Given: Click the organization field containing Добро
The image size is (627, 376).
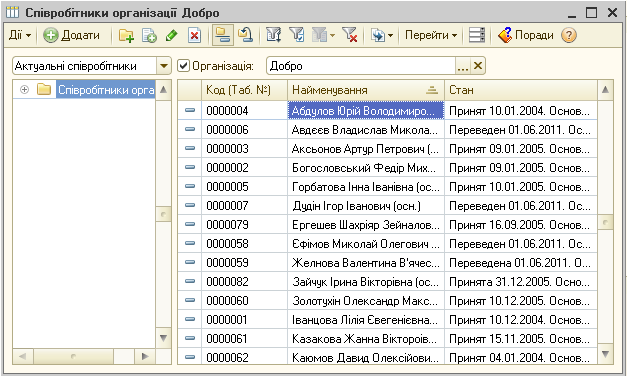Looking at the screenshot, I should (x=361, y=66).
